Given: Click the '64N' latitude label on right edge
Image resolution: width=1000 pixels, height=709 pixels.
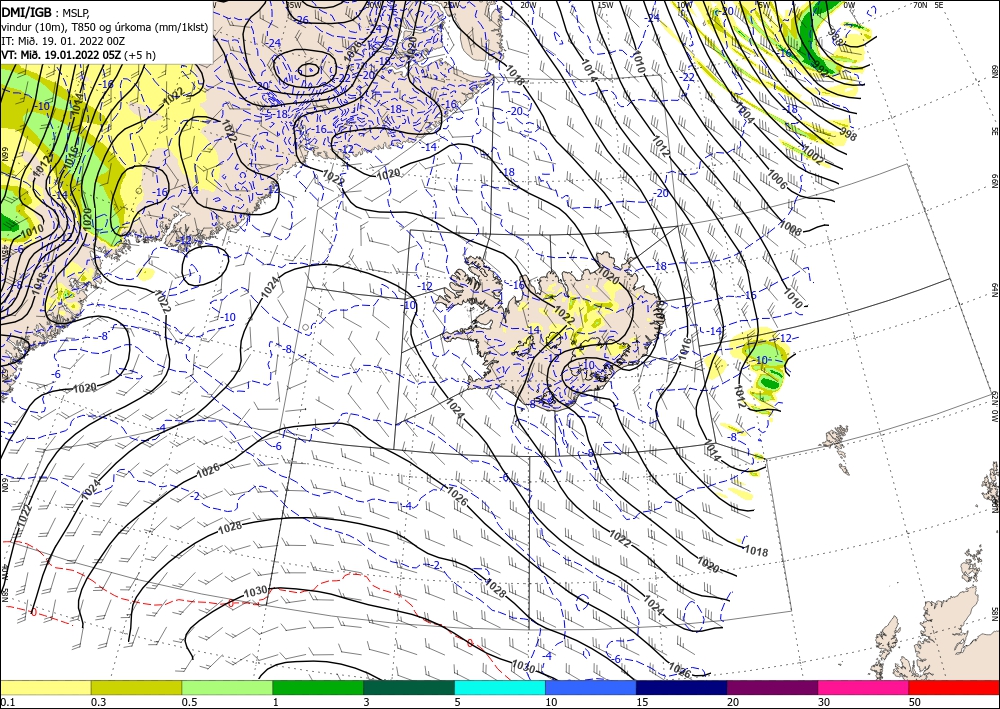Looking at the screenshot, I should 994,289.
